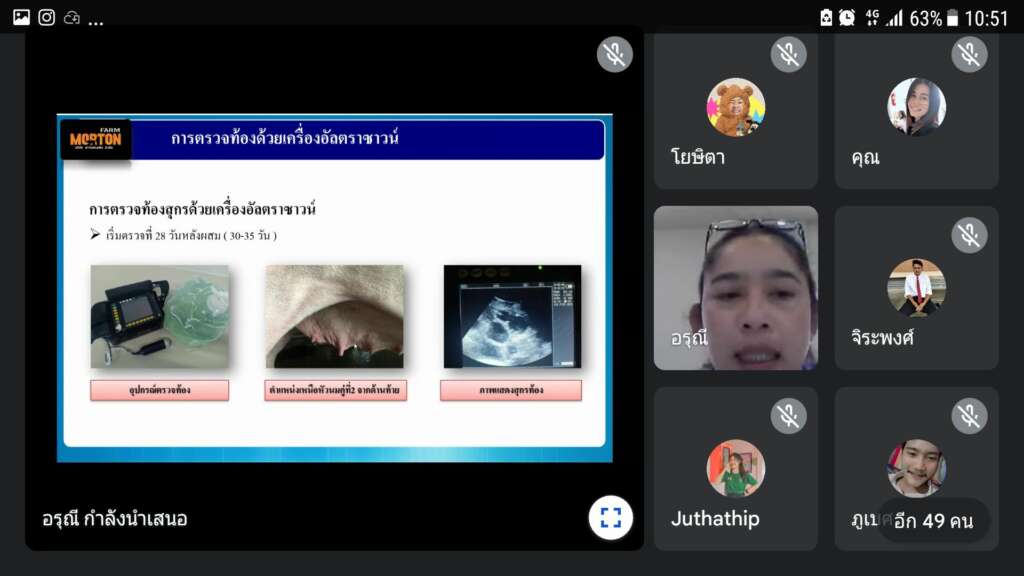Tap the fullscreen icon on the presentation
This screenshot has width=1024, height=576.
tap(610, 518)
